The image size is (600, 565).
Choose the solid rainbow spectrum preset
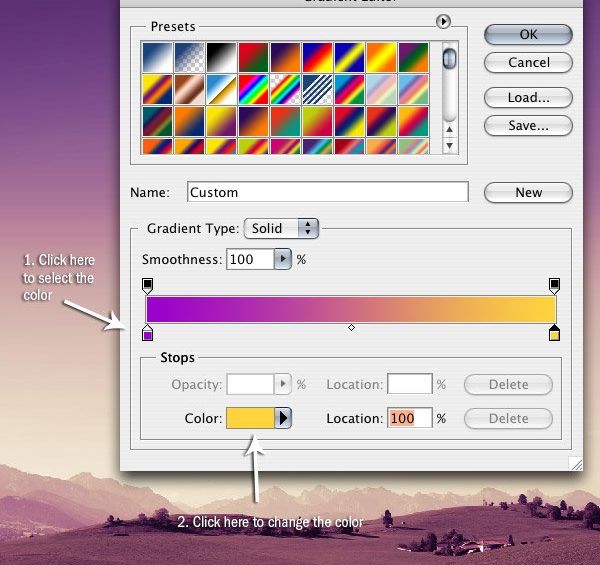click(x=253, y=90)
